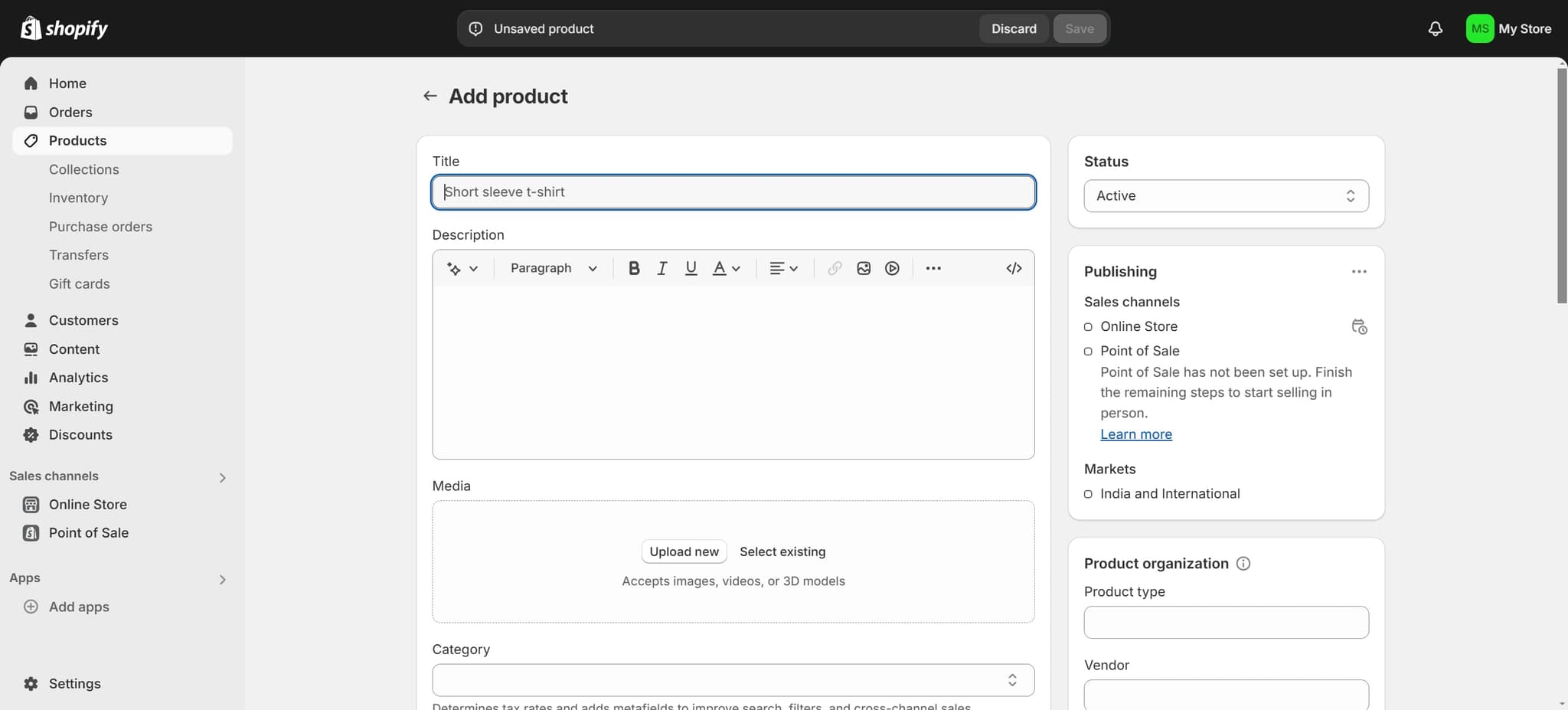Open the Paragraph style dropdown
The height and width of the screenshot is (710, 1568).
(x=553, y=268)
